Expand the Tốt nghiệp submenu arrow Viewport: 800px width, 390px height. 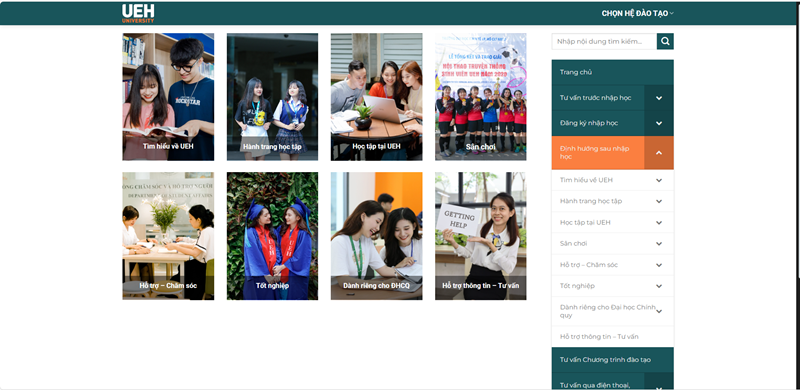tap(659, 286)
